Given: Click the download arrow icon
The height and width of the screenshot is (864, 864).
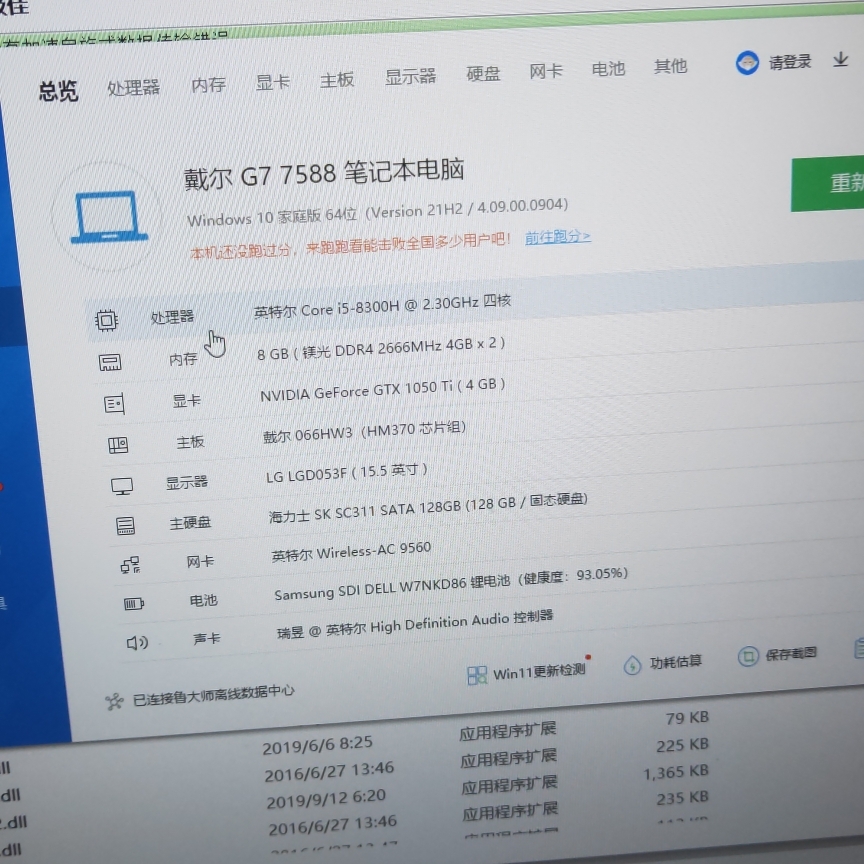Looking at the screenshot, I should point(840,59).
